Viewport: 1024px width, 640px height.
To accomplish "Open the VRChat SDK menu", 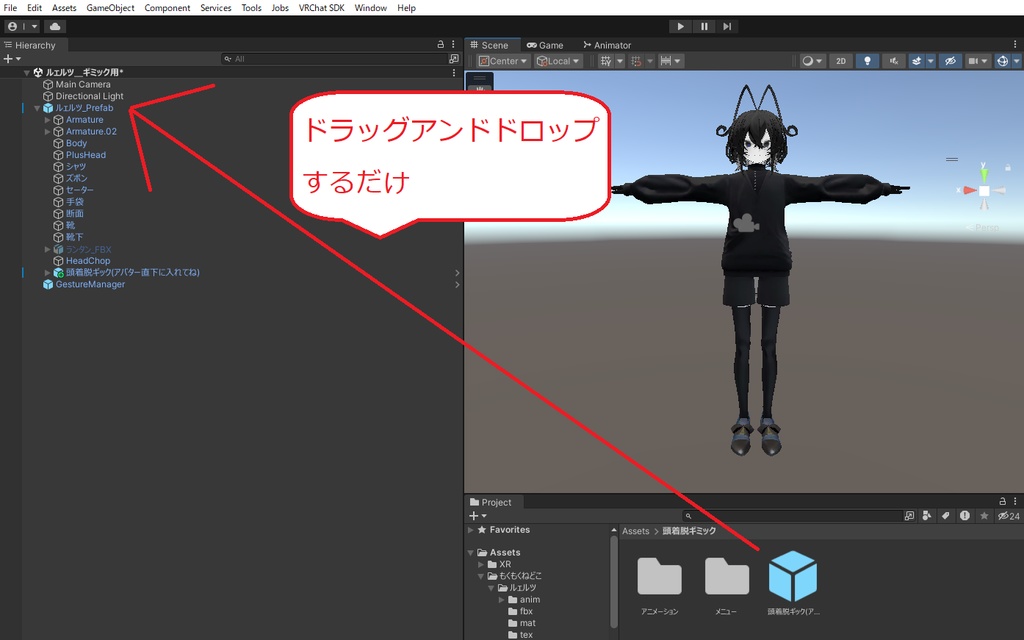I will (x=321, y=7).
